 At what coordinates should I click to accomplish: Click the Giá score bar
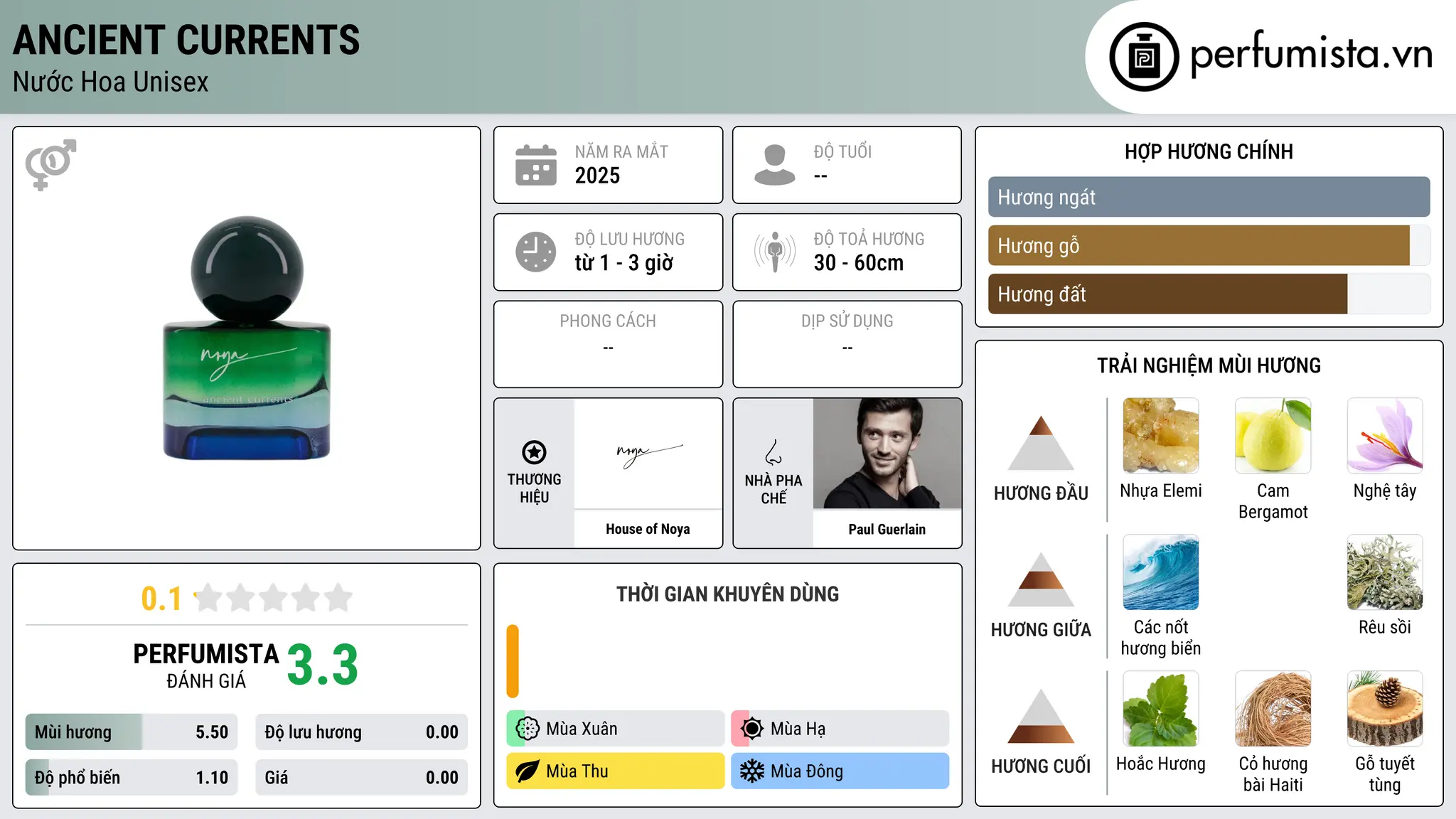click(362, 778)
